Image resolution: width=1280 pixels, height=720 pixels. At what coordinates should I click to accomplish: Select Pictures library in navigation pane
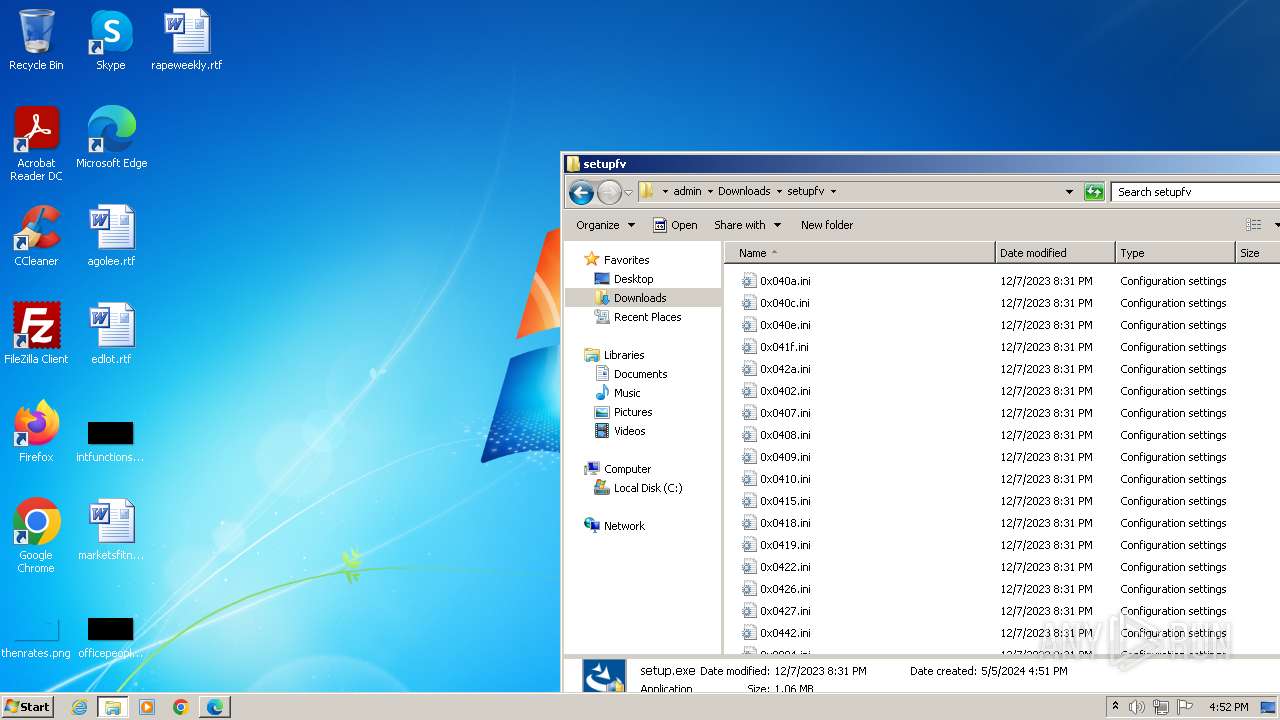coord(624,412)
